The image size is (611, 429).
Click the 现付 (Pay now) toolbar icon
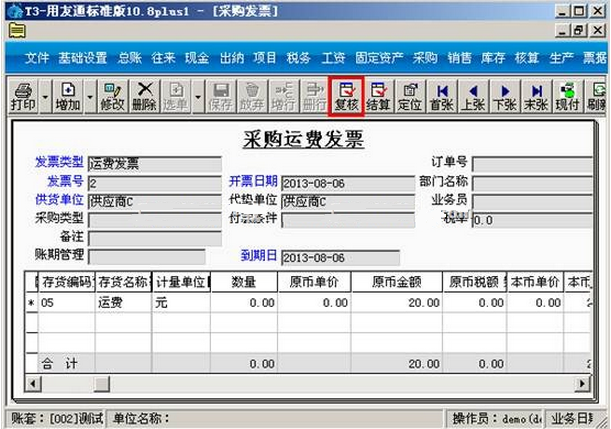(x=568, y=96)
